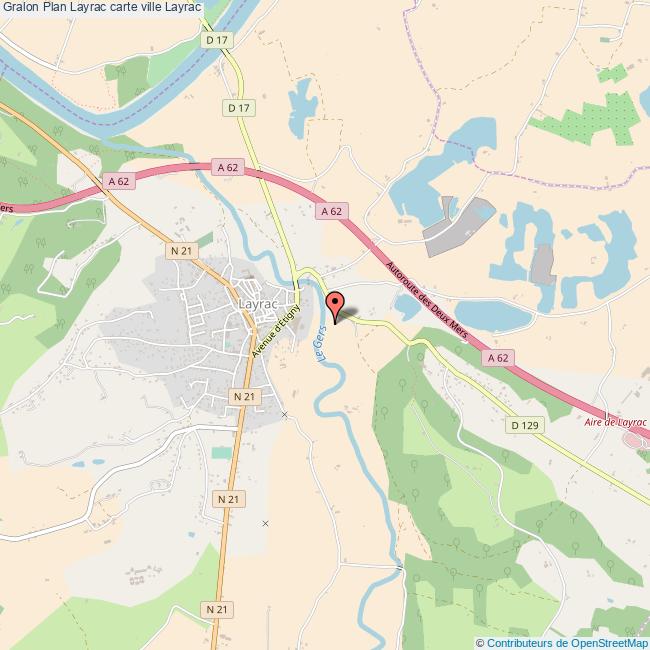Screen dimensions: 650x650
Task: Select the N 21 shield at bottom of map
Action: point(217,609)
